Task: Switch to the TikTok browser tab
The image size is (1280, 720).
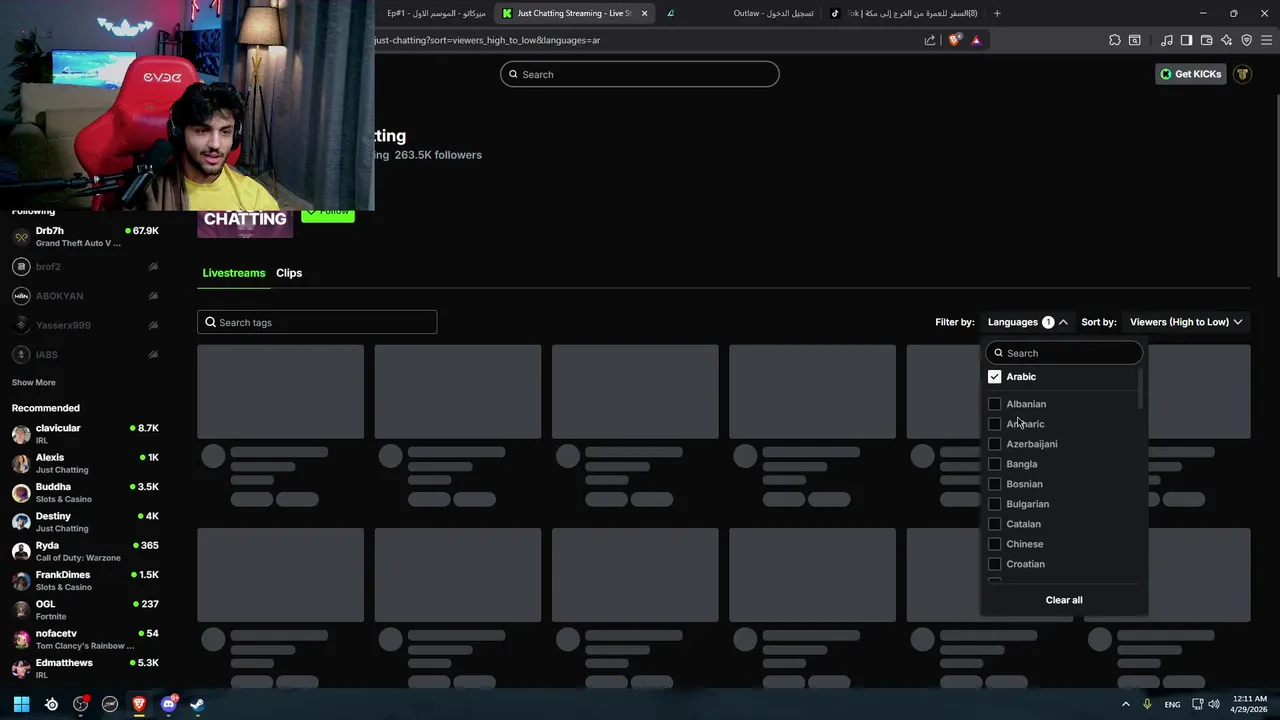Action: (905, 13)
